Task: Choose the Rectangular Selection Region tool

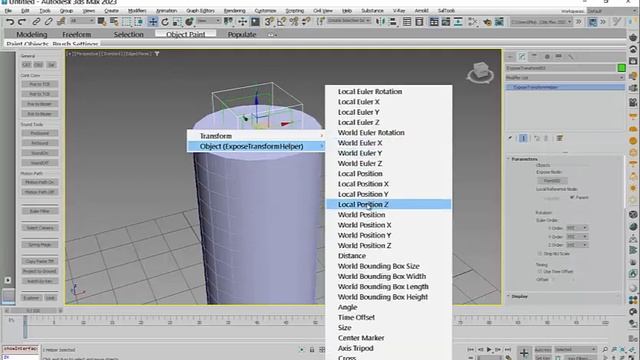Action: pyautogui.click(x=127, y=22)
